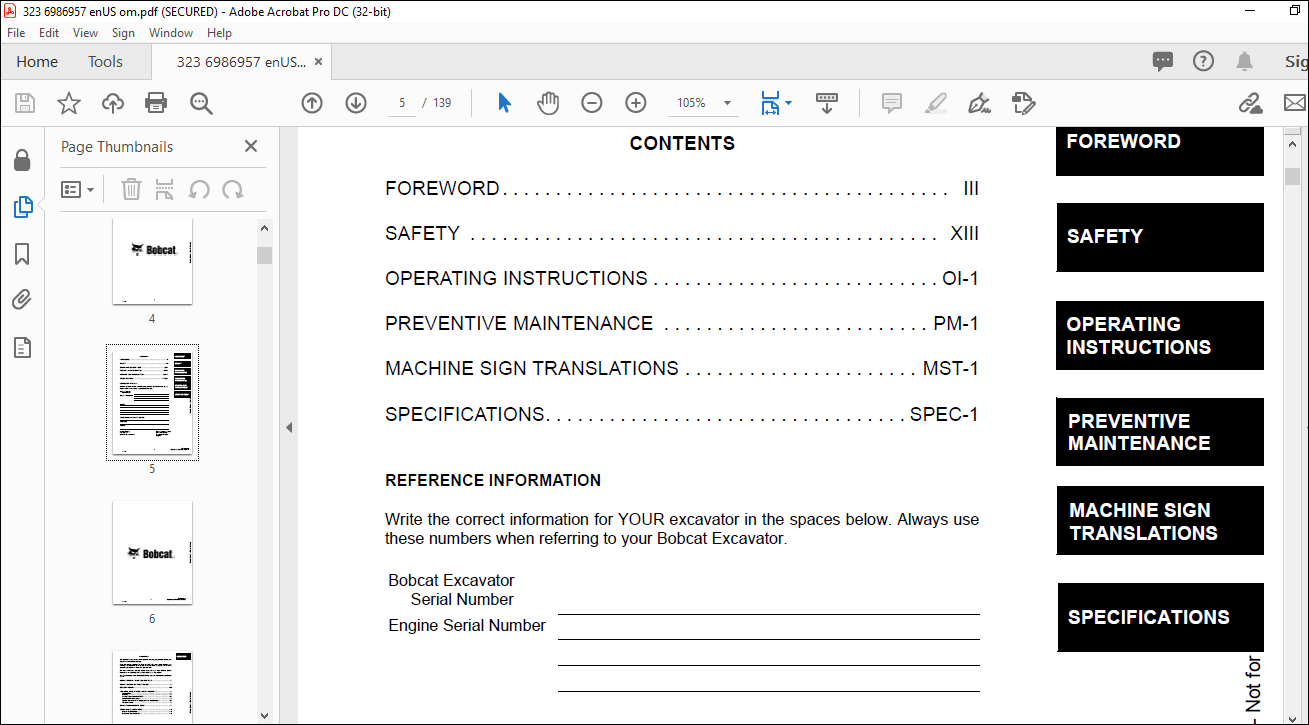1309x725 pixels.
Task: Choose the Selection arrow tool
Action: [505, 103]
